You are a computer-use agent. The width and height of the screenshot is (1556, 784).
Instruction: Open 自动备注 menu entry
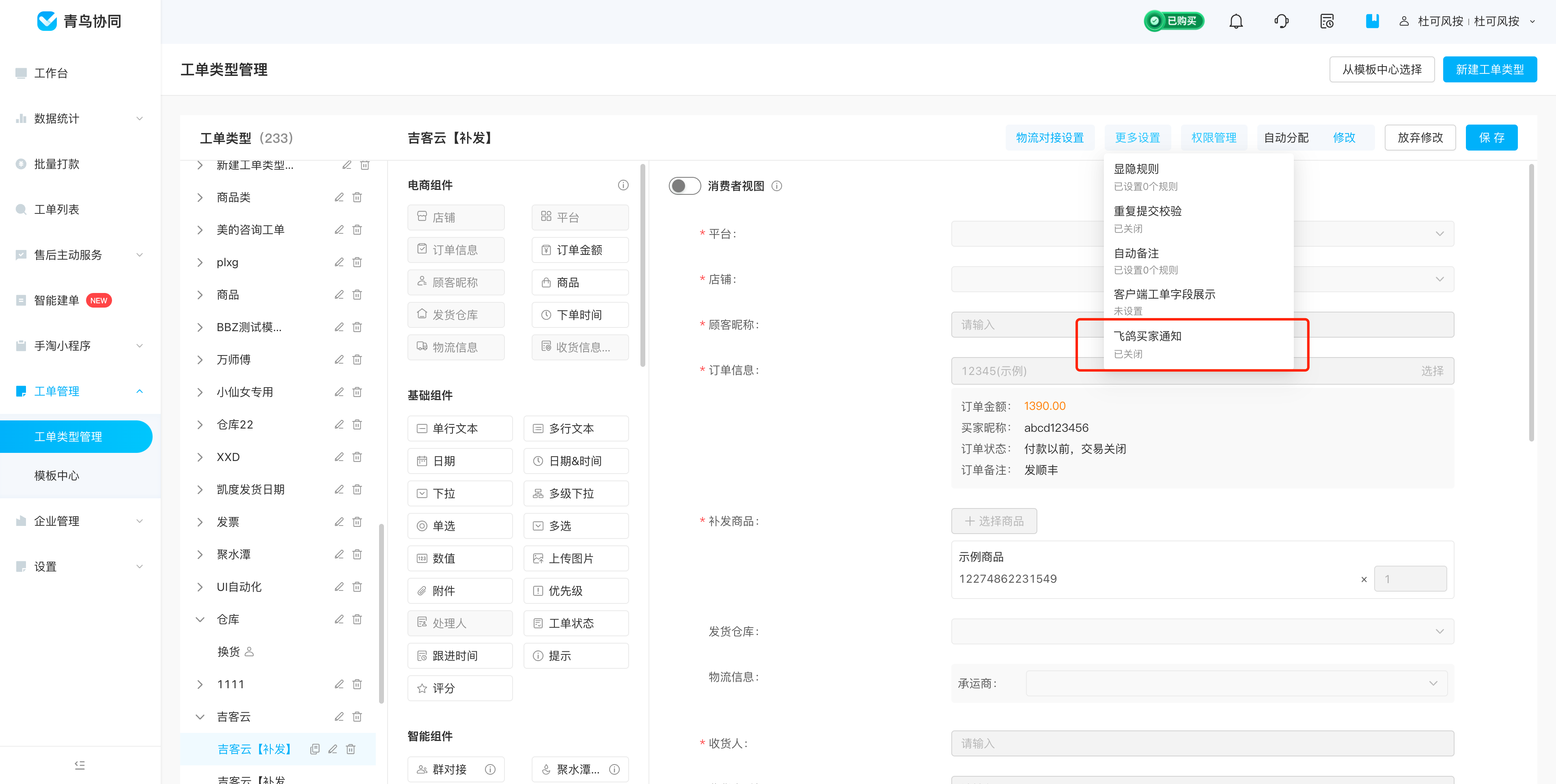point(1198,261)
